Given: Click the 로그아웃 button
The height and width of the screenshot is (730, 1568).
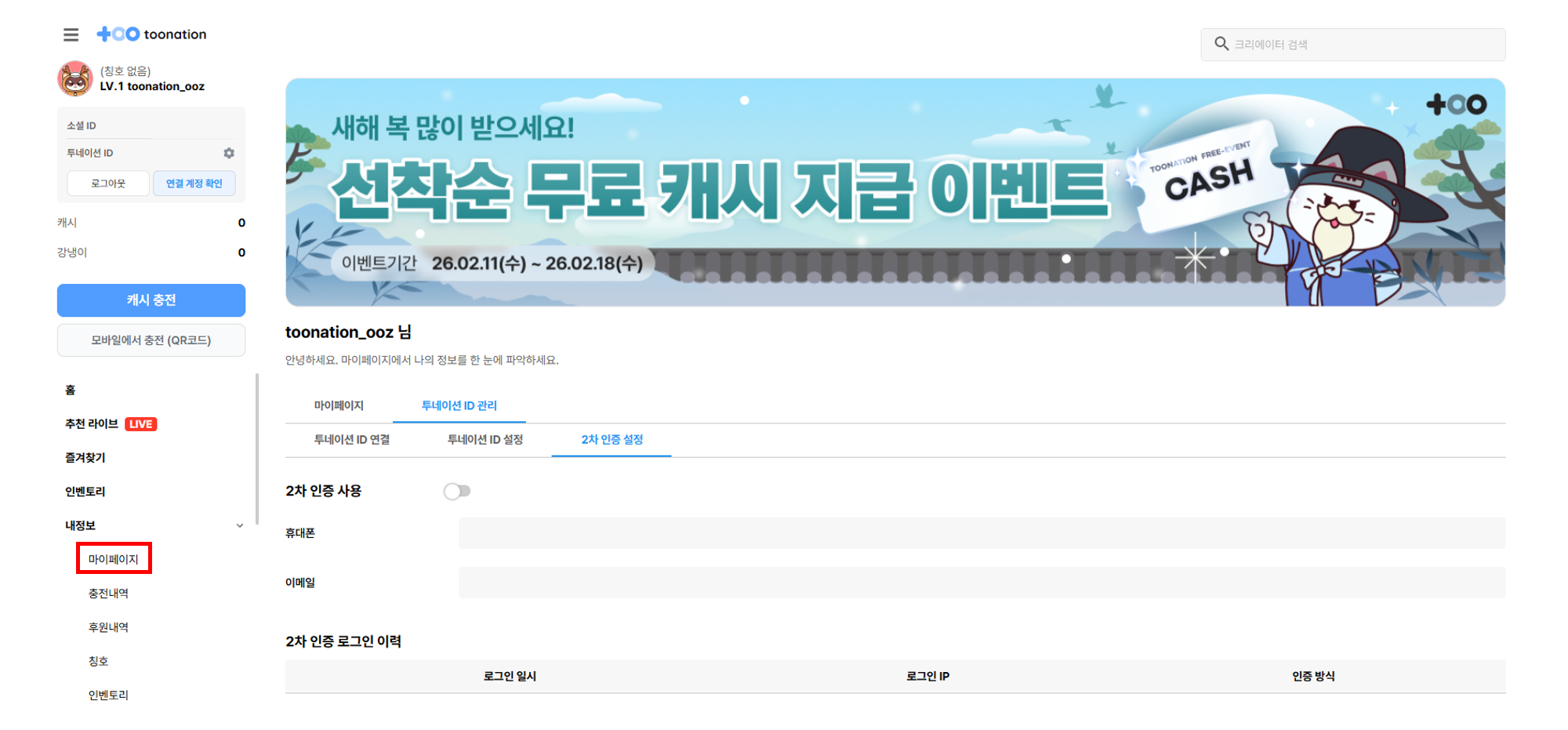Looking at the screenshot, I should pyautogui.click(x=108, y=183).
